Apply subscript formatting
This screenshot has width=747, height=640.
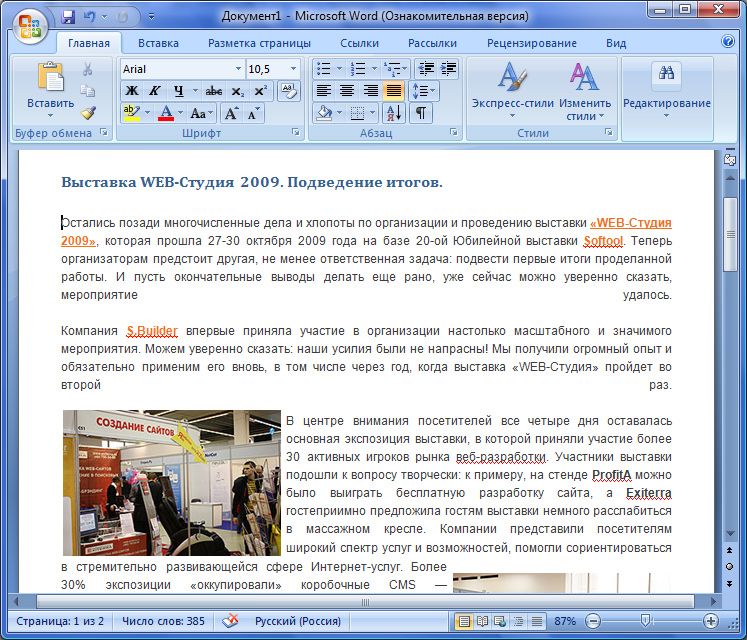[237, 91]
